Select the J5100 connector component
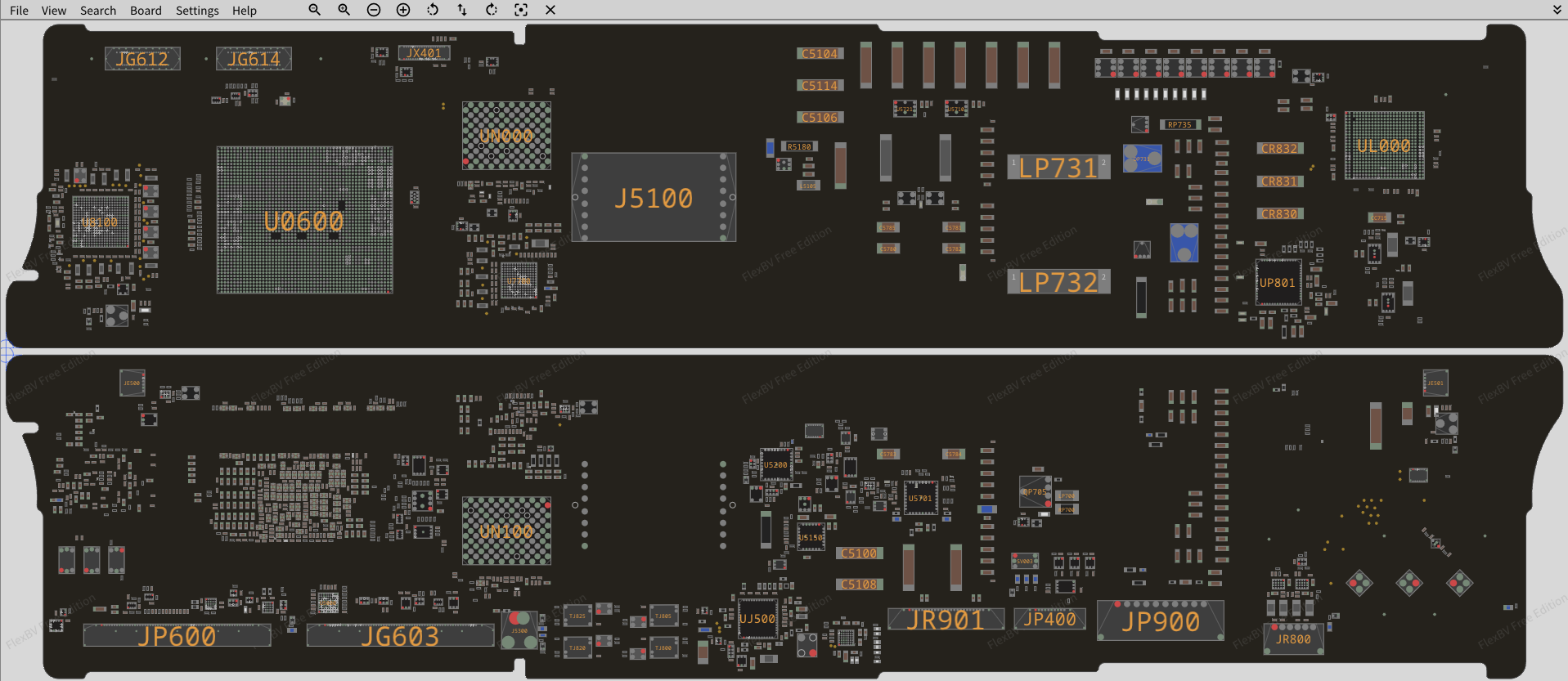This screenshot has height=681, width=1568. pos(654,198)
